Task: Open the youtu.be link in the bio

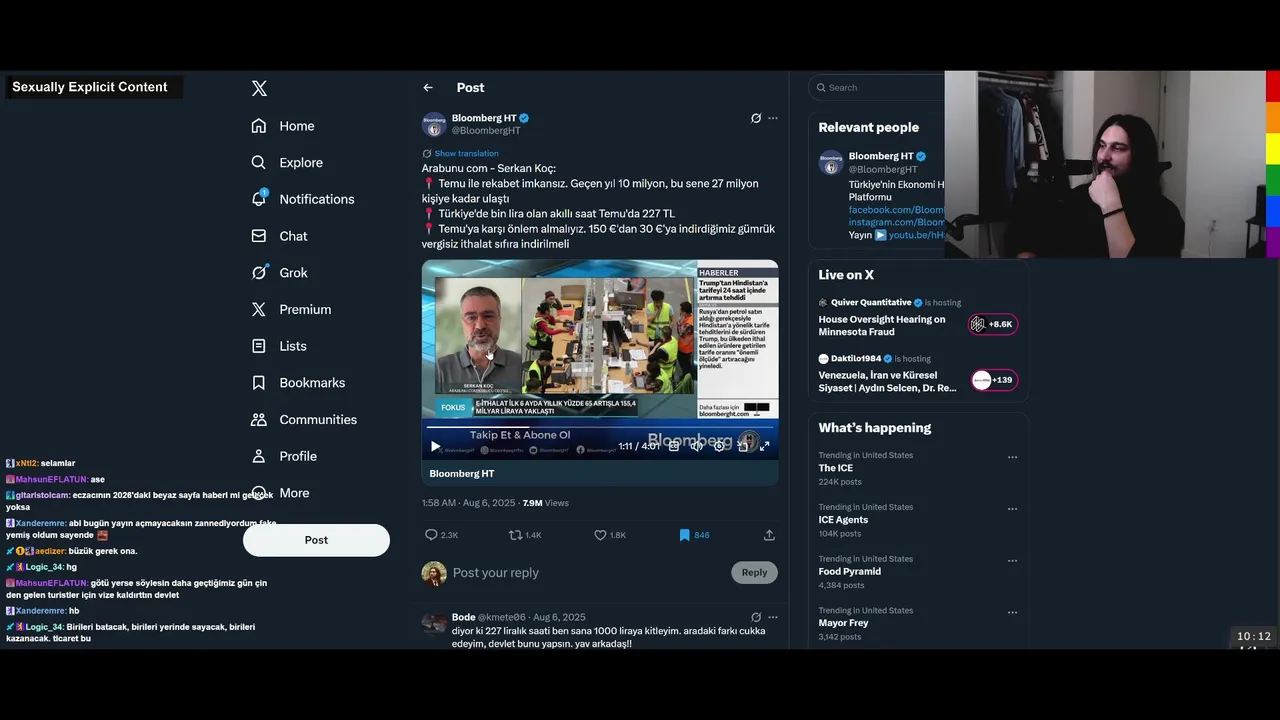Action: 918,235
